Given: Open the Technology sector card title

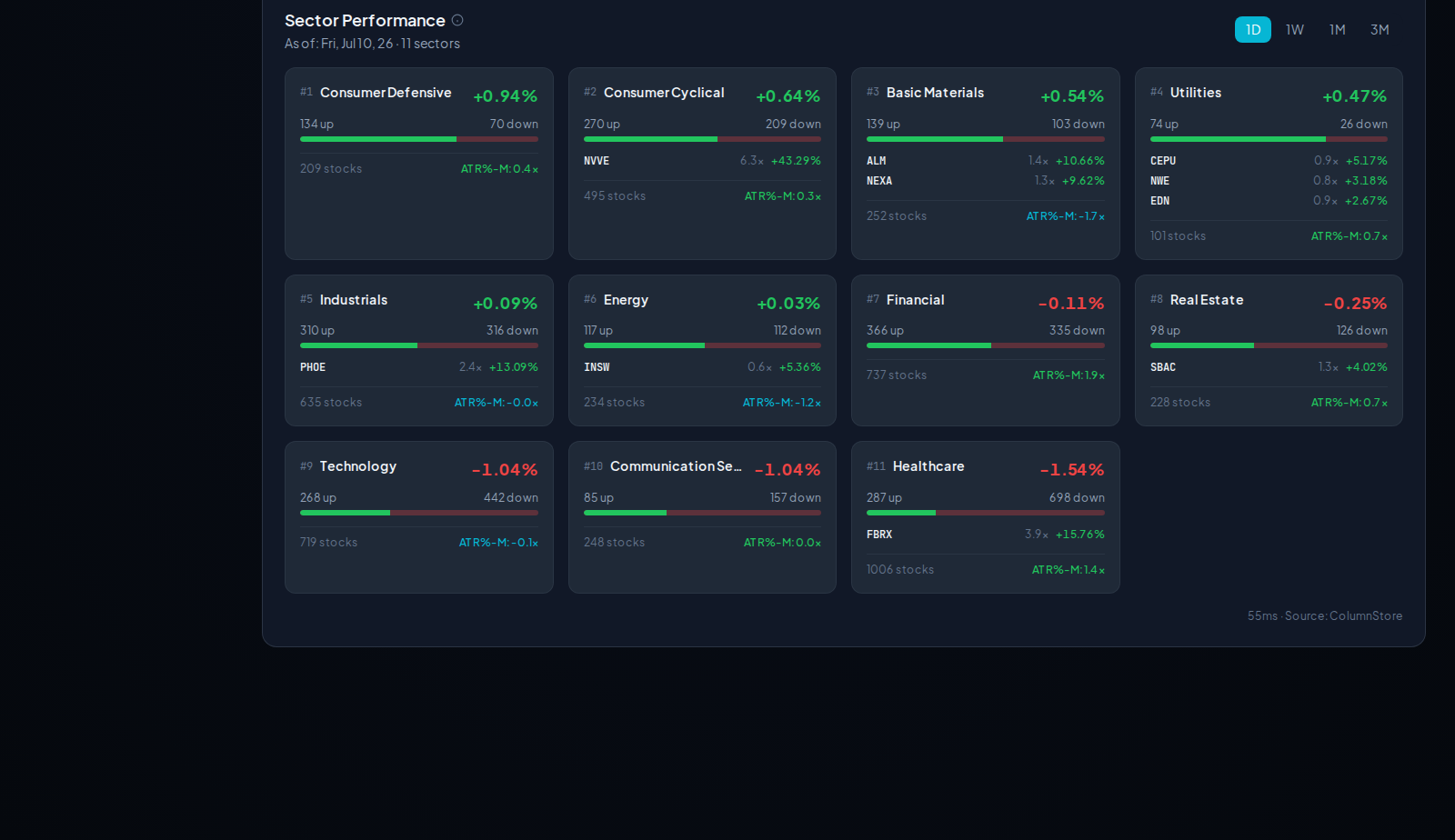Looking at the screenshot, I should tap(358, 466).
